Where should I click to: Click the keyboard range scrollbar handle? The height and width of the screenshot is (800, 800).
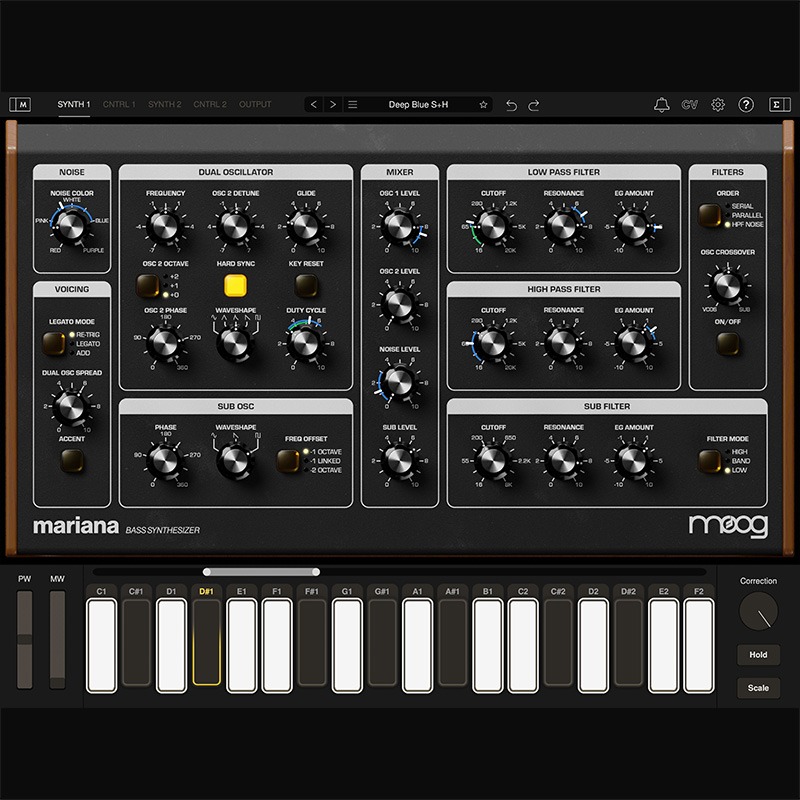[x=261, y=572]
